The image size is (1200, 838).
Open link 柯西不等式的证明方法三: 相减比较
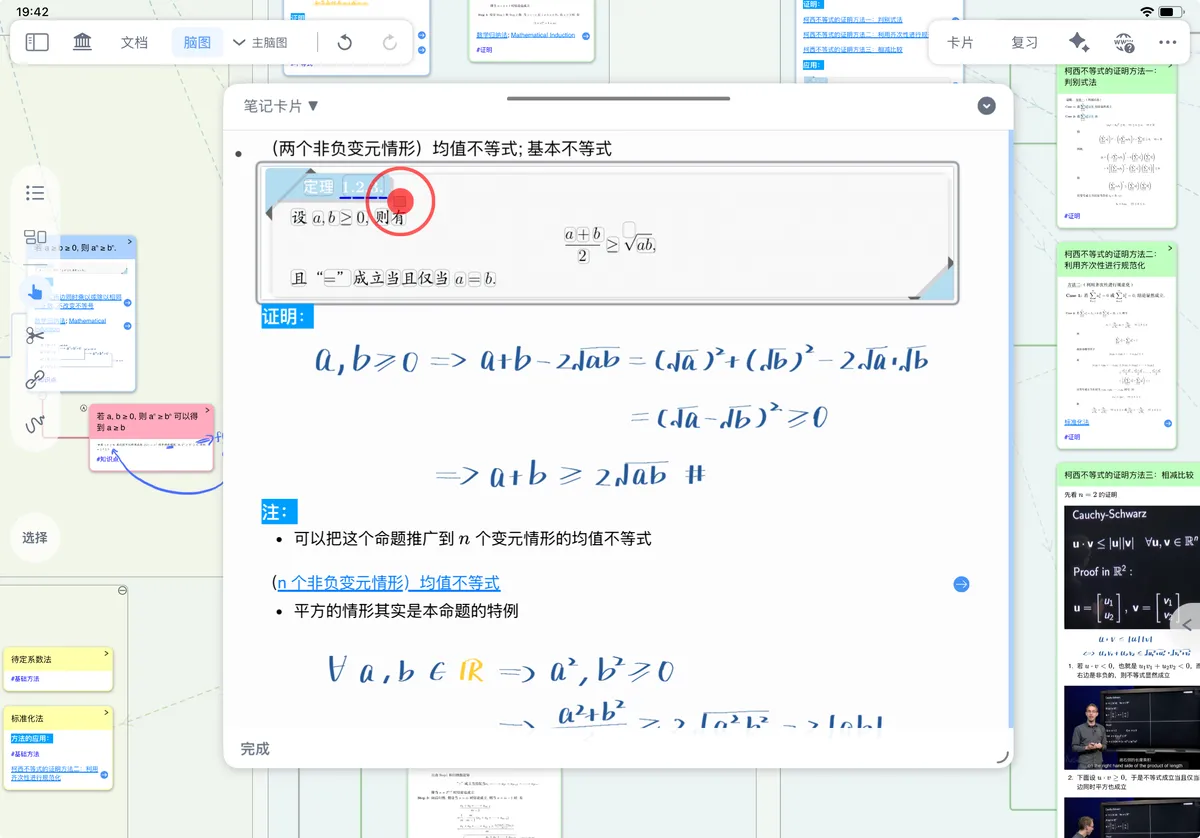pyautogui.click(x=853, y=49)
